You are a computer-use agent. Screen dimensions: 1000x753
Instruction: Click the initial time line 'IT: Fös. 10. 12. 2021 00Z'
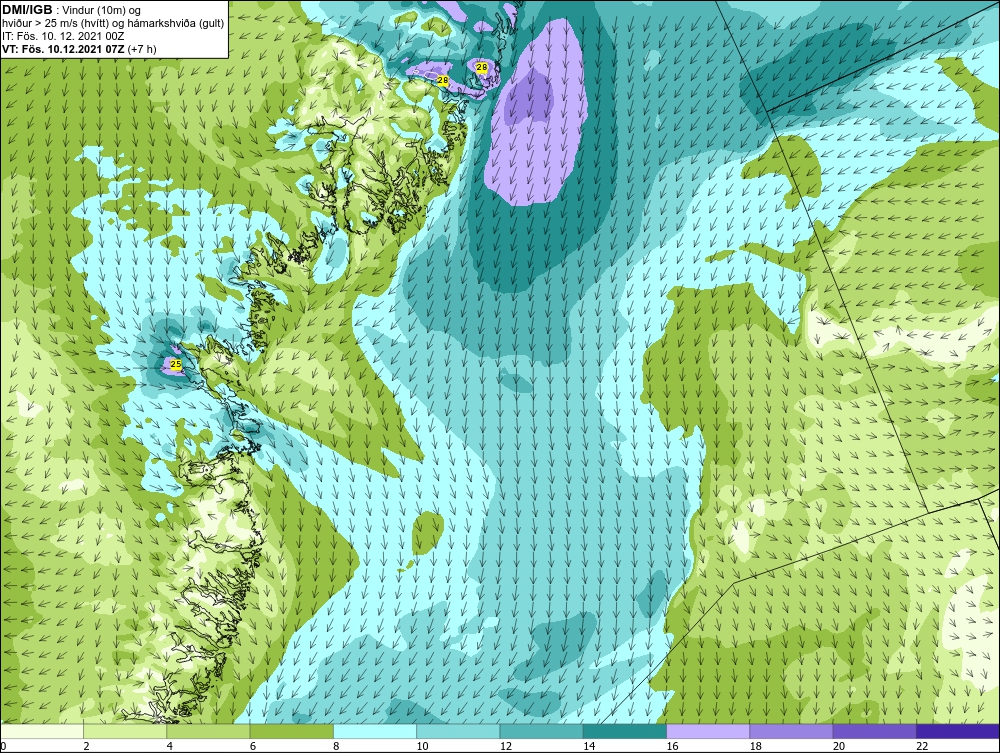[62, 36]
